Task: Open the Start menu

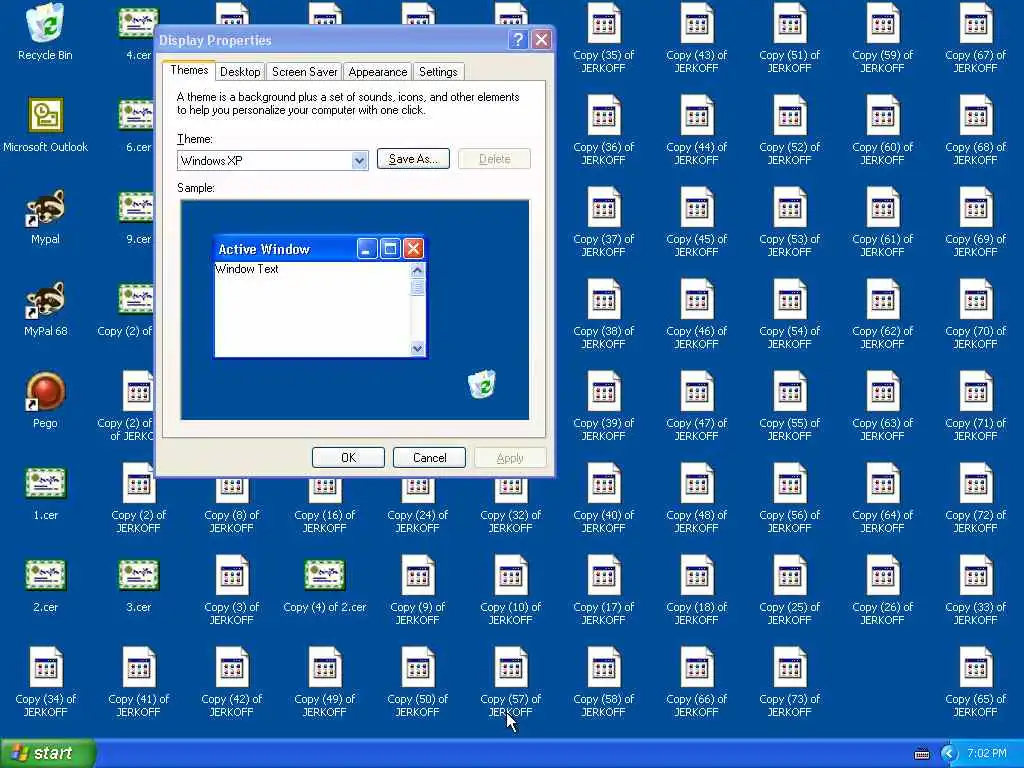Action: [47, 753]
